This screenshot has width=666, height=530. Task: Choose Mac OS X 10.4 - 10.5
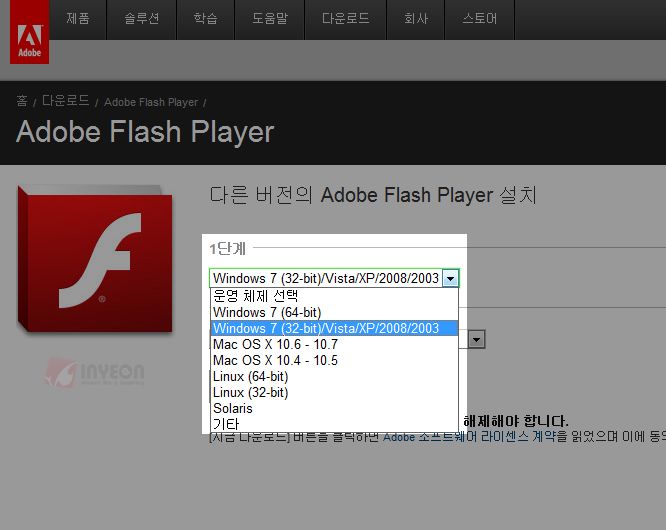tap(334, 360)
